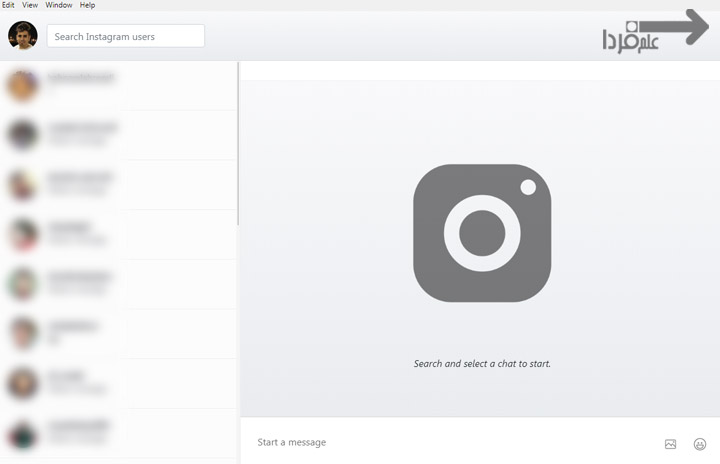Viewport: 720px width, 464px height.
Task: Focus the Search Instagram users field
Action: click(x=125, y=36)
